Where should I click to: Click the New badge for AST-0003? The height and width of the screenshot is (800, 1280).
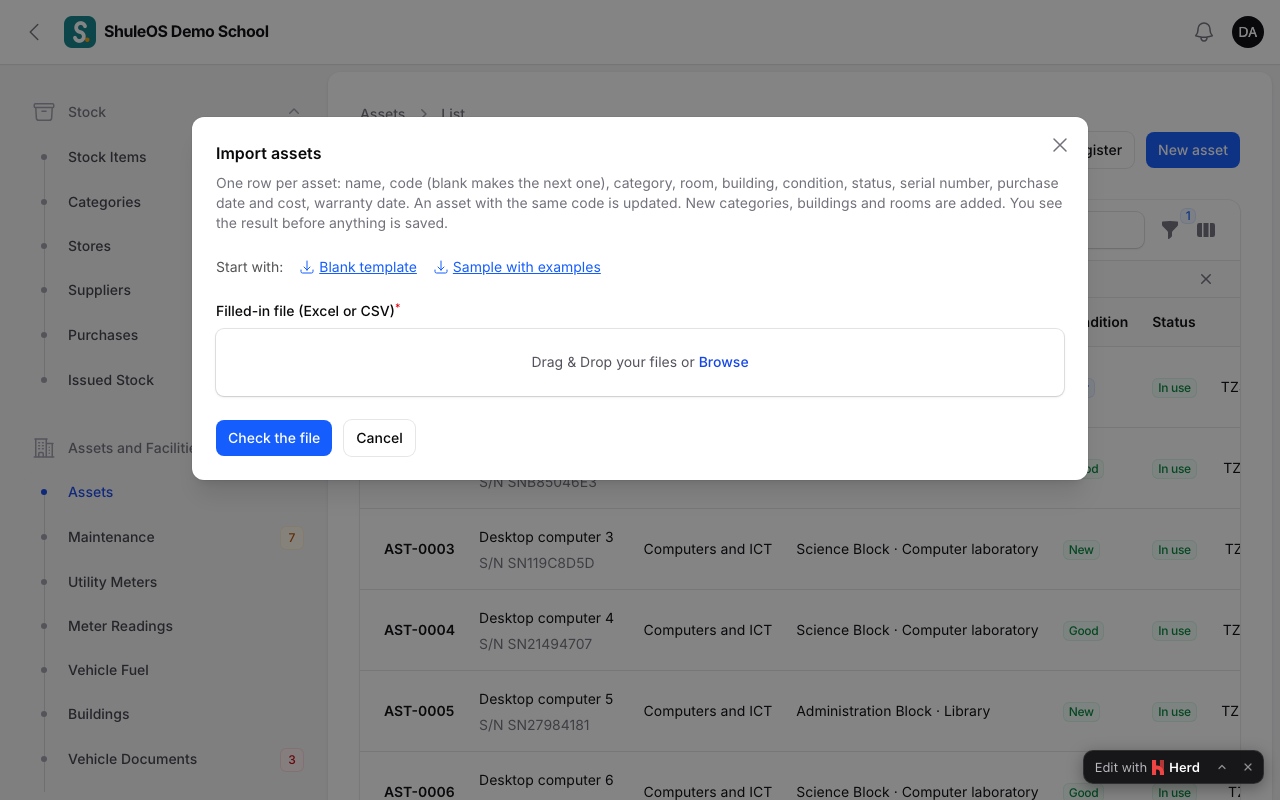(x=1081, y=550)
